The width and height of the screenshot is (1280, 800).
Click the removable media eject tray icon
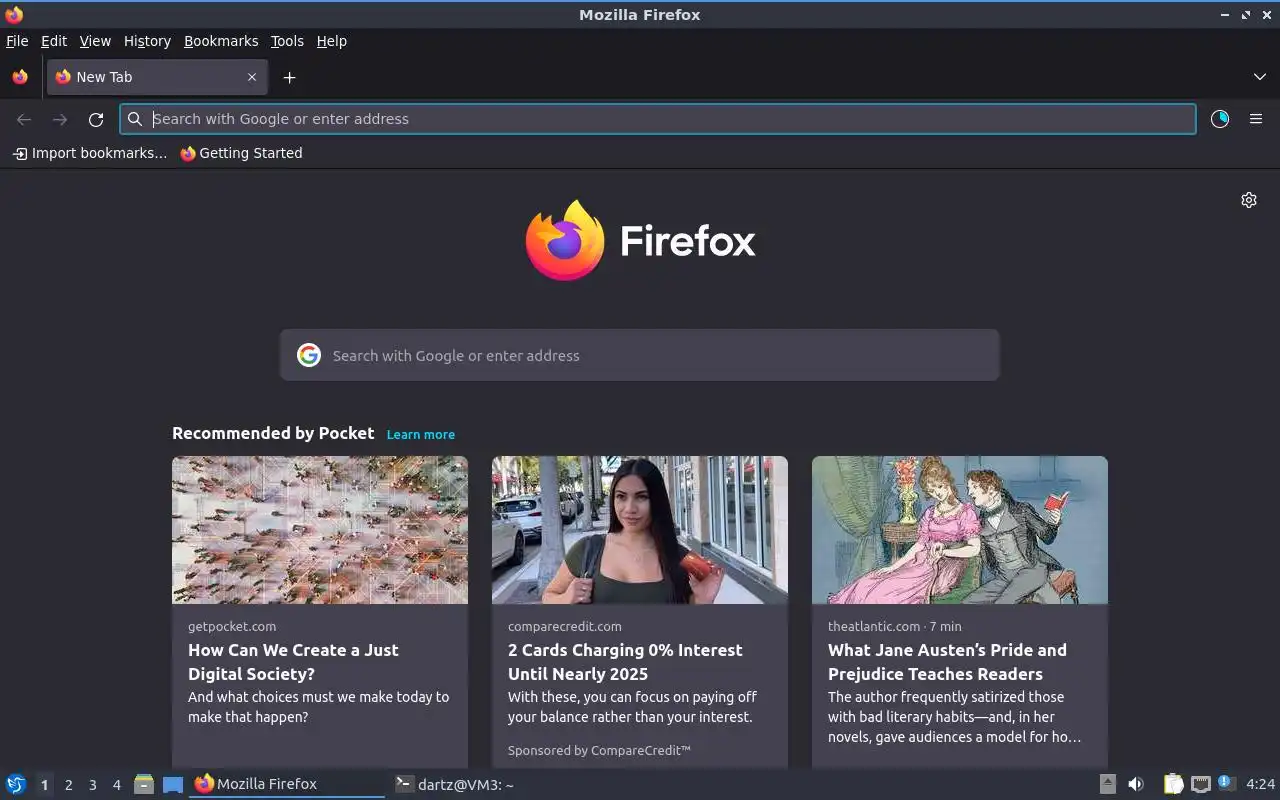click(1108, 784)
